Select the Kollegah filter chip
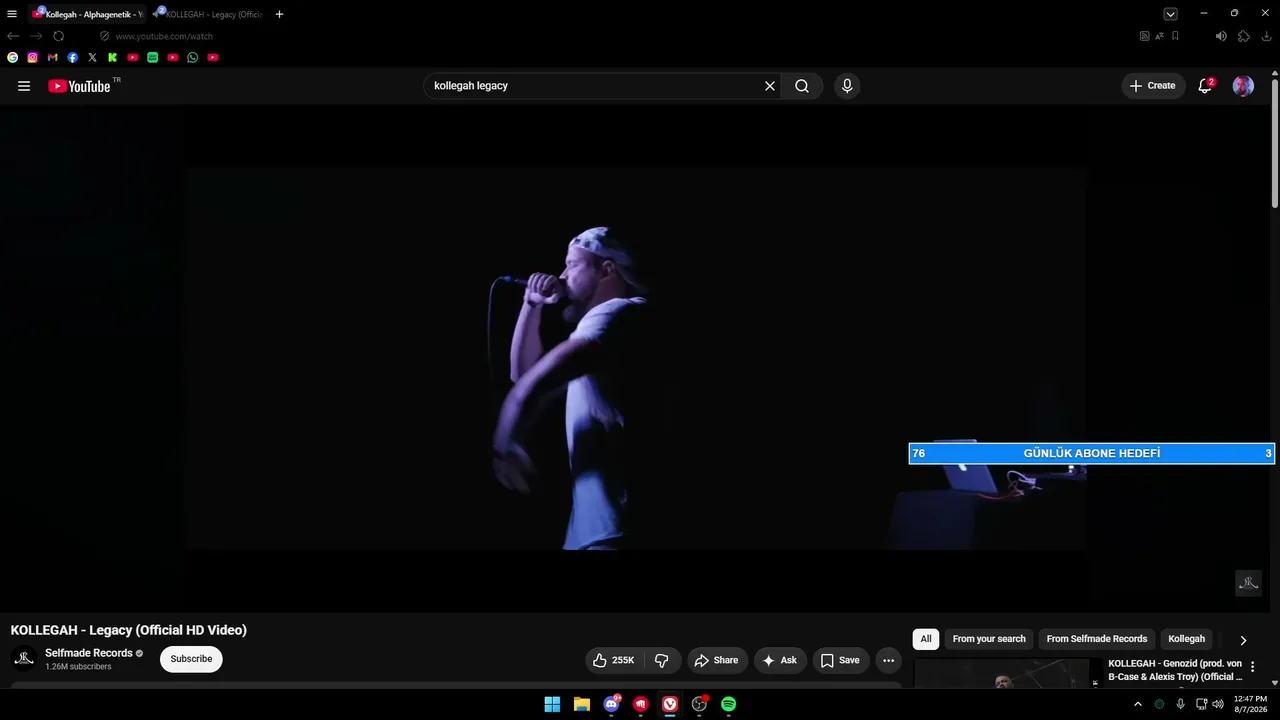 pos(1187,639)
